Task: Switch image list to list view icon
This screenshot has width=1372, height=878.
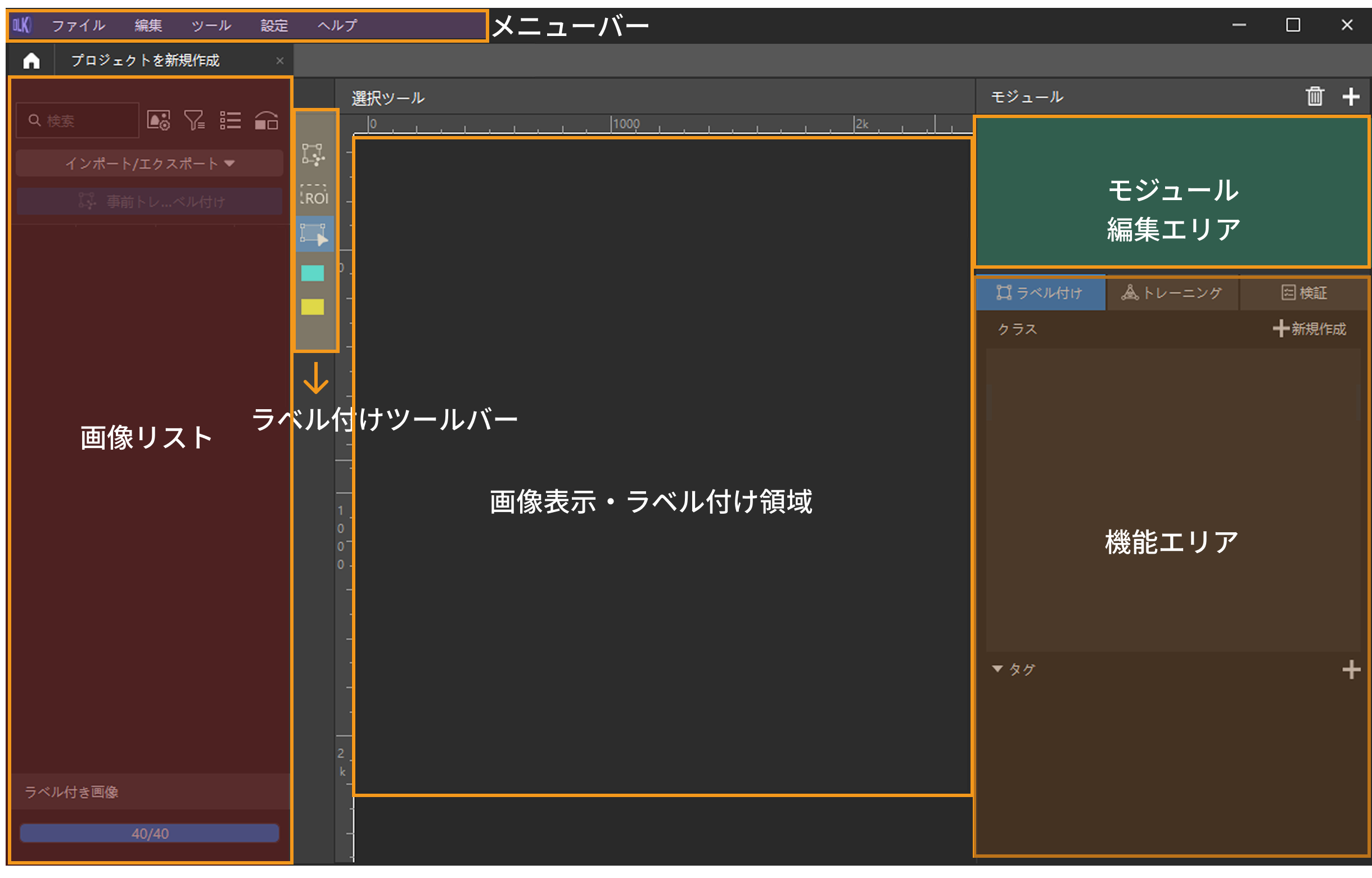Action: [x=231, y=120]
